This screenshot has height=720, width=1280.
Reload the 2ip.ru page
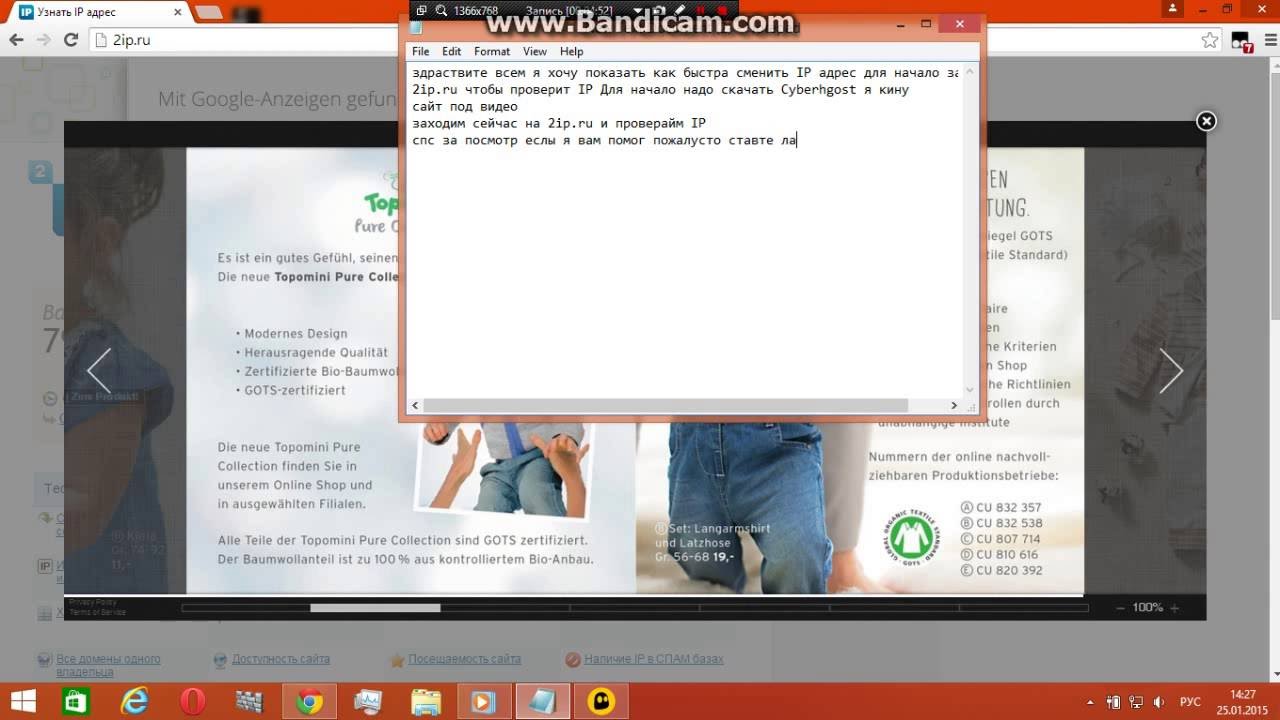(71, 40)
